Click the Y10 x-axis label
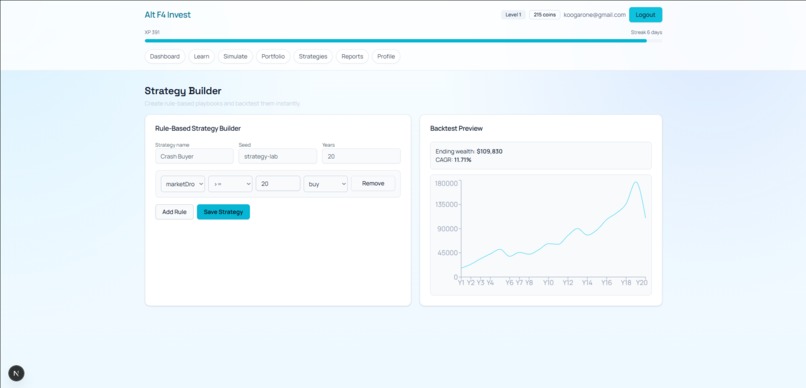Image resolution: width=806 pixels, height=388 pixels. (548, 283)
